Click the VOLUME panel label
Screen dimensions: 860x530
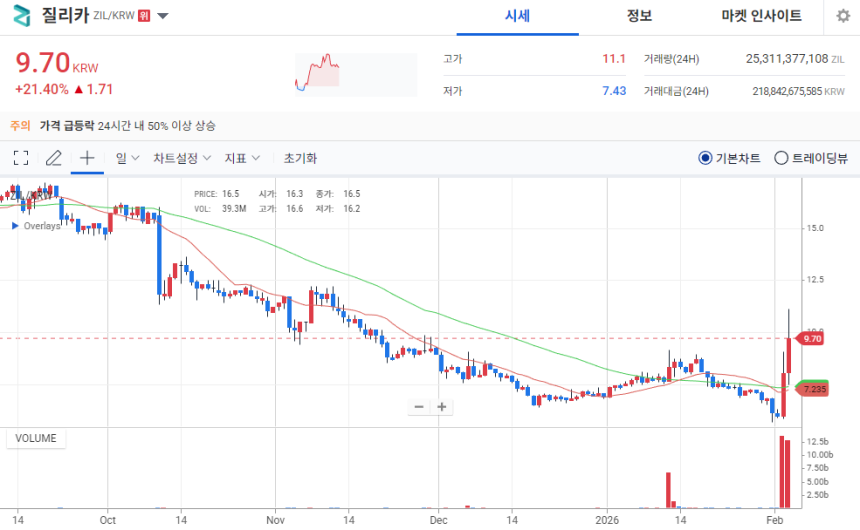coord(36,438)
